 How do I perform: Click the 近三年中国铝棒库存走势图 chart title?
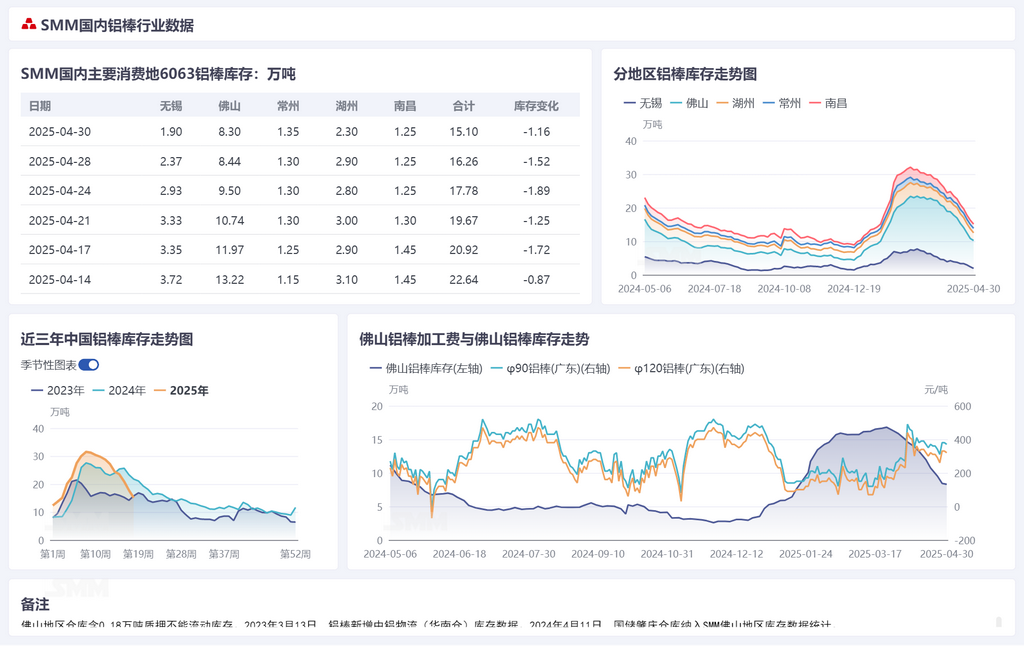point(107,339)
